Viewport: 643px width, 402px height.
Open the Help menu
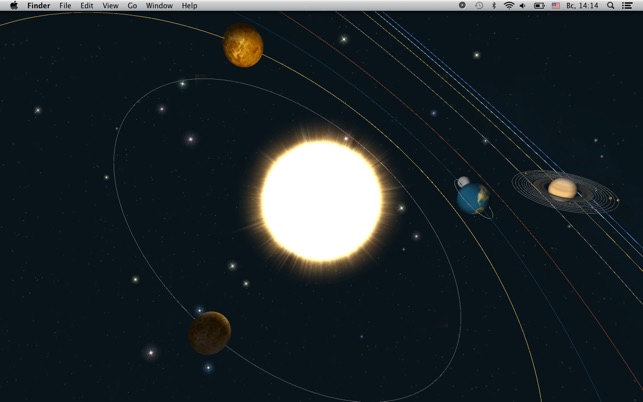point(189,6)
